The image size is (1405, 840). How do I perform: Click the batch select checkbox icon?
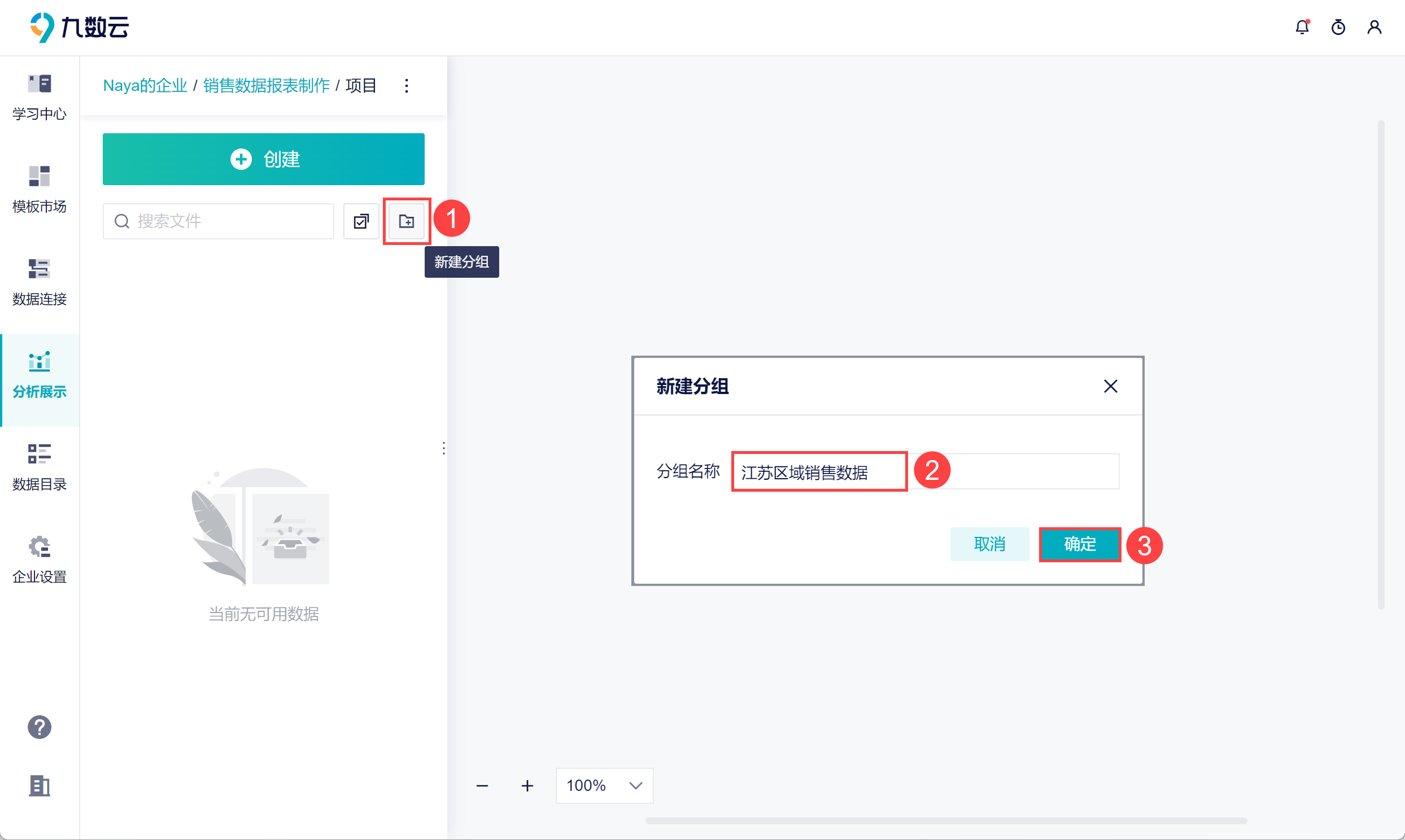pos(361,221)
